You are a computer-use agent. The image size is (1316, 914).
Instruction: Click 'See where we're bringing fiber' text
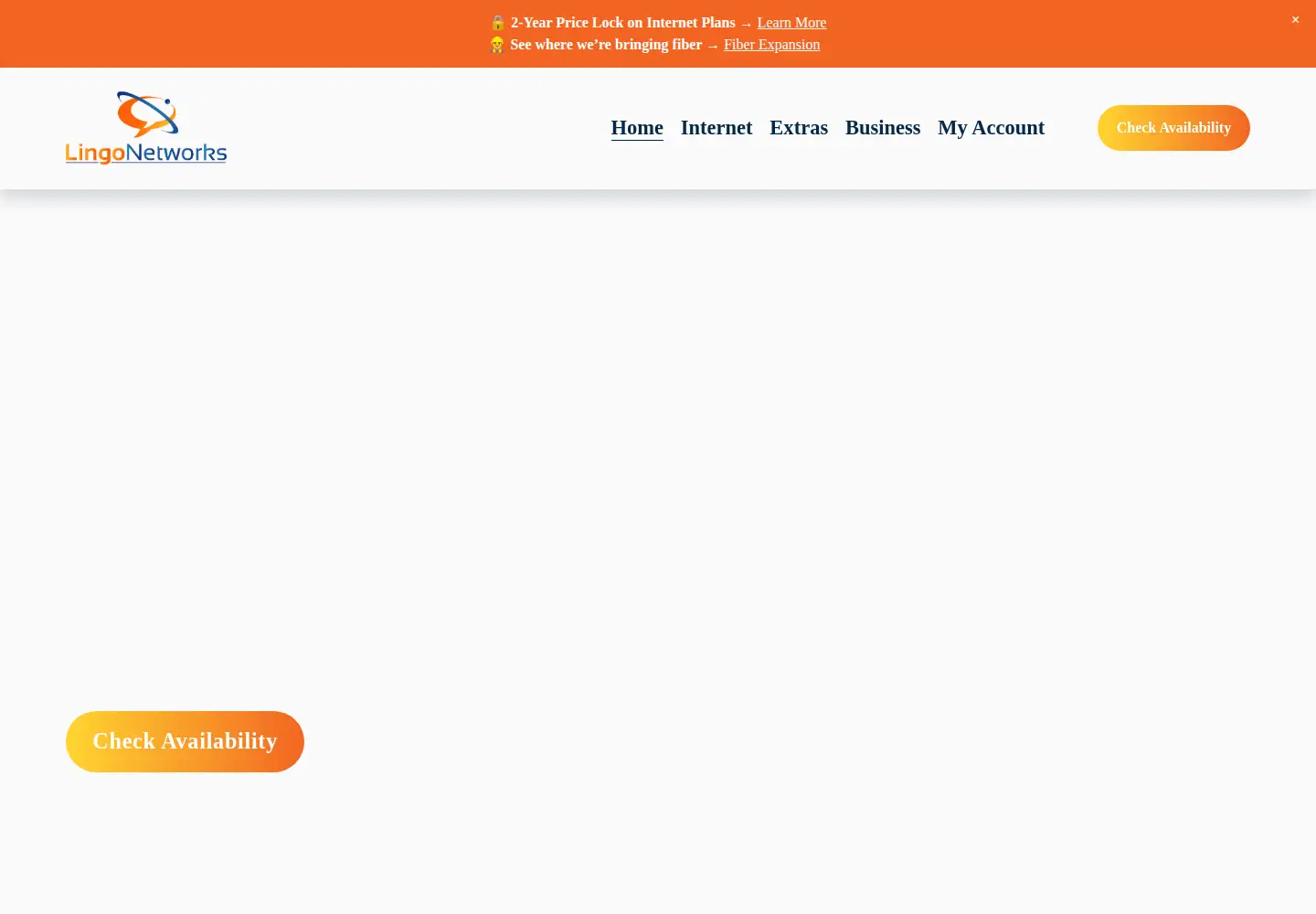(606, 45)
